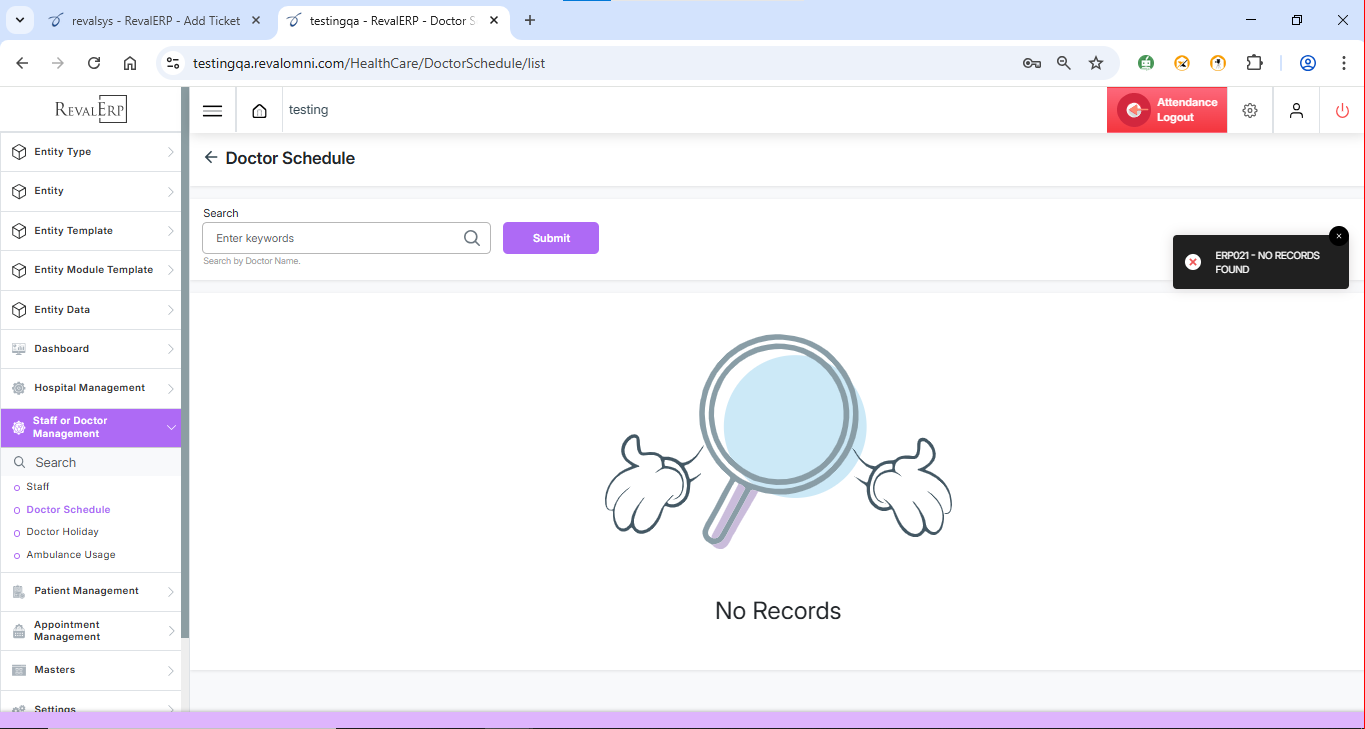This screenshot has height=729, width=1365.
Task: Dismiss the ERP021 notification toast
Action: (1338, 236)
